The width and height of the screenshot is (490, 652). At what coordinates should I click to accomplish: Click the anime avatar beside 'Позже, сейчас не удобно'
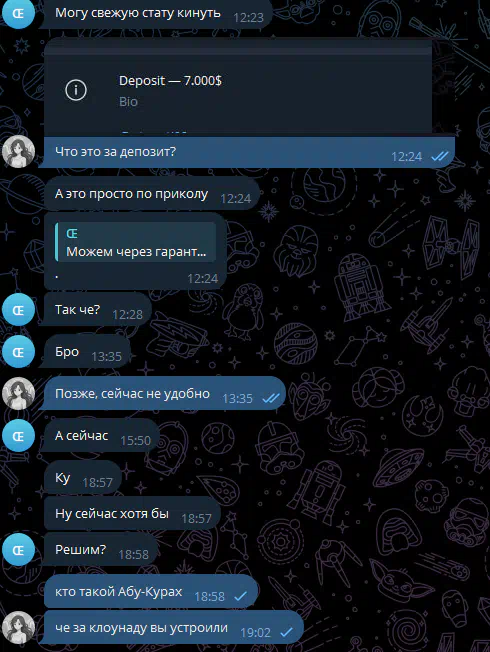(18, 393)
